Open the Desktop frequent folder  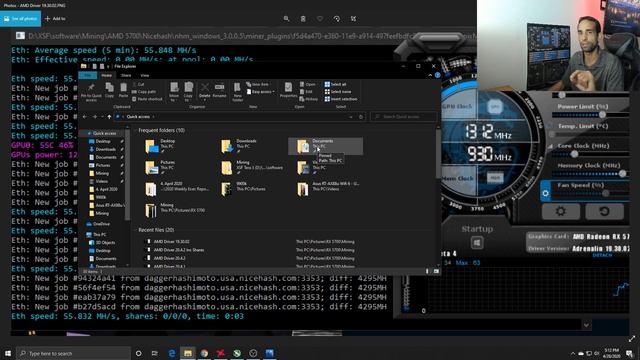(x=161, y=146)
